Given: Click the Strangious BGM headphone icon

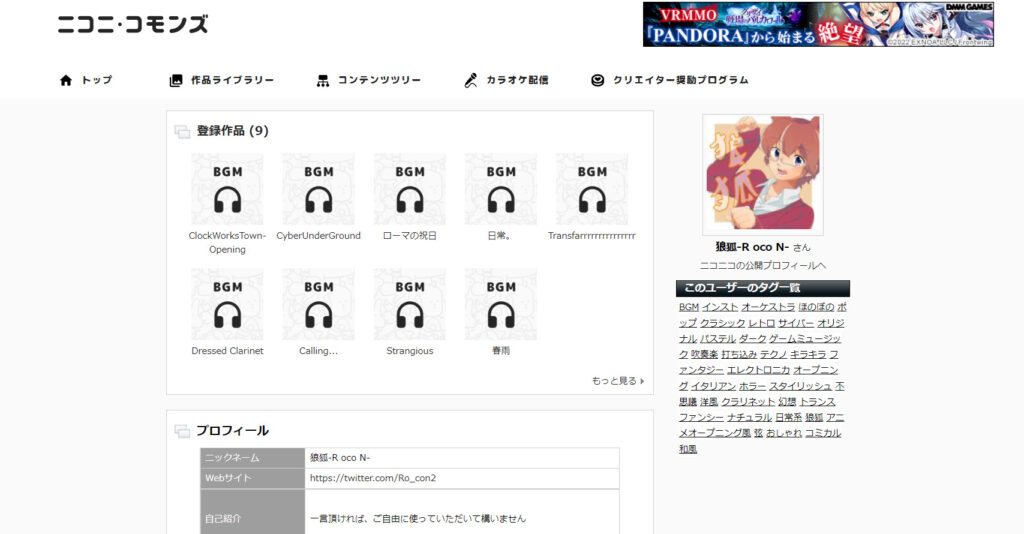Looking at the screenshot, I should tap(409, 304).
